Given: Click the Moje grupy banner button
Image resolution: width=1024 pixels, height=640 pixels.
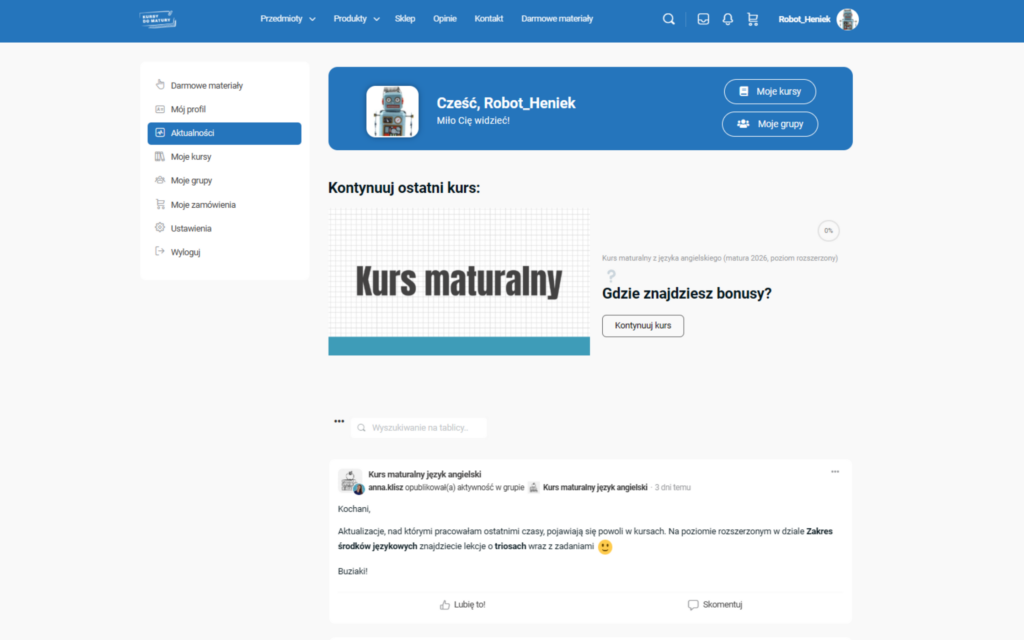Looking at the screenshot, I should pyautogui.click(x=769, y=124).
